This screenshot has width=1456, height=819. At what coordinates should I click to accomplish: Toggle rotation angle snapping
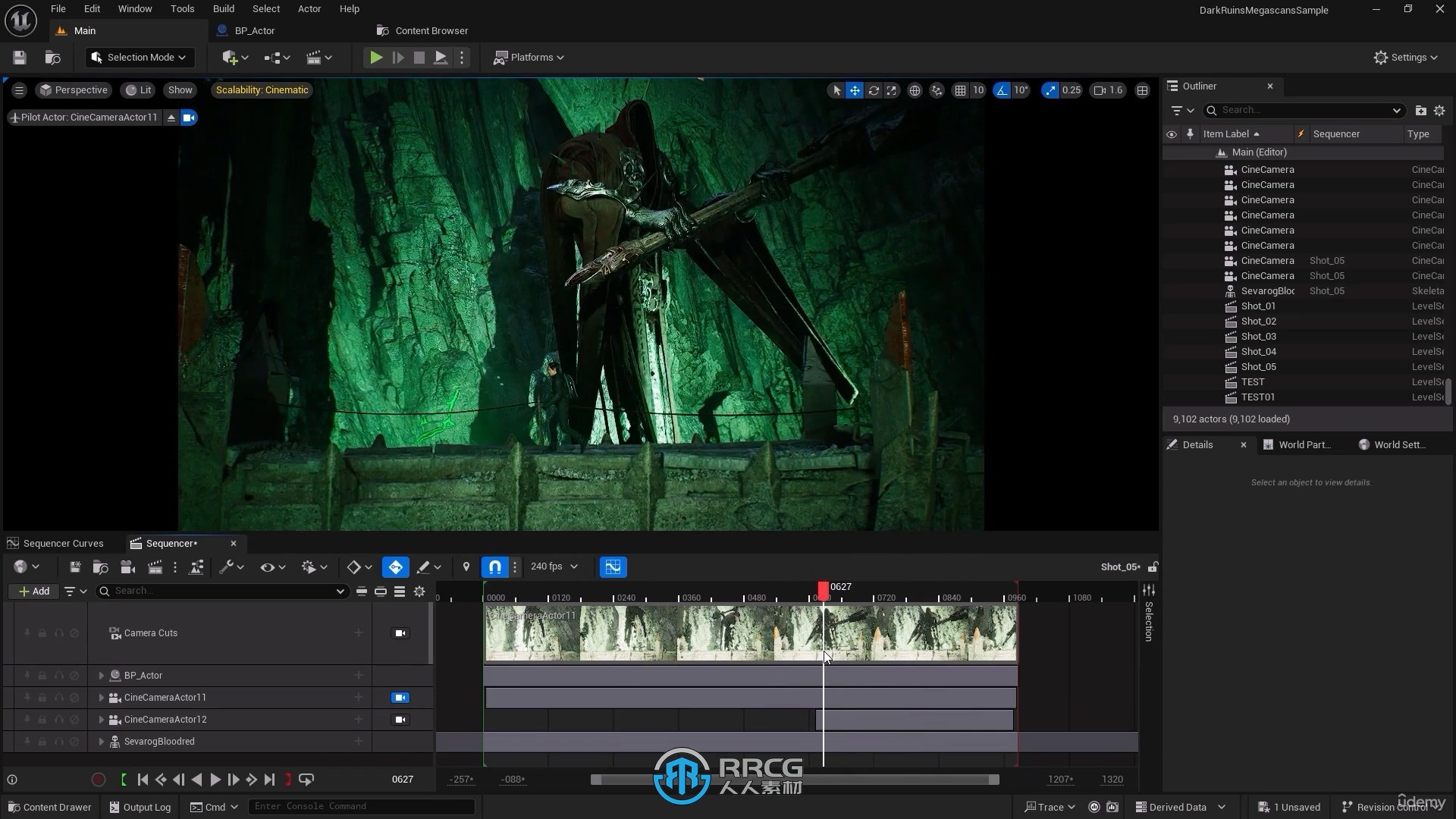pos(1003,90)
